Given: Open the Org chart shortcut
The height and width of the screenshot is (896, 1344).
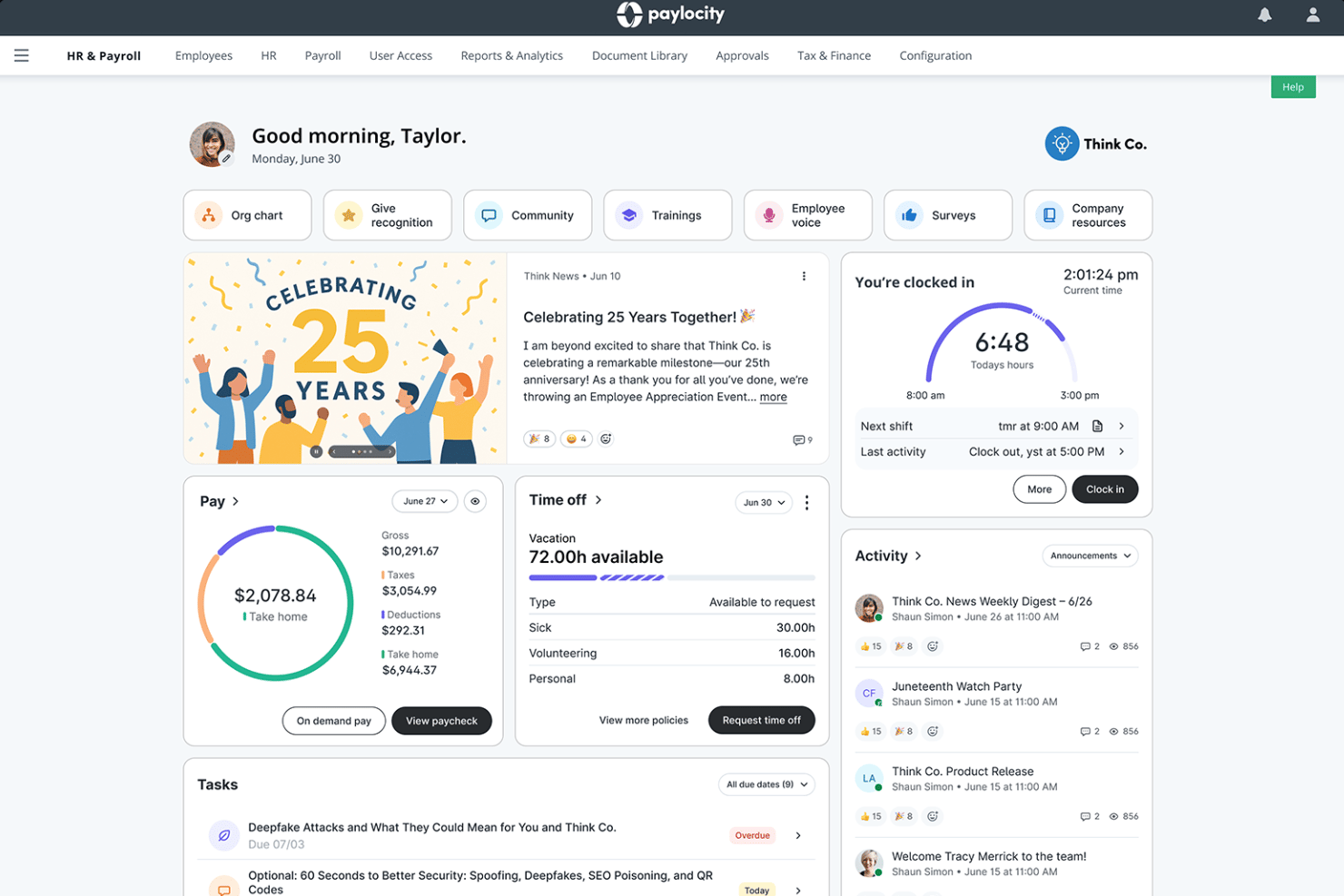Looking at the screenshot, I should pyautogui.click(x=247, y=215).
